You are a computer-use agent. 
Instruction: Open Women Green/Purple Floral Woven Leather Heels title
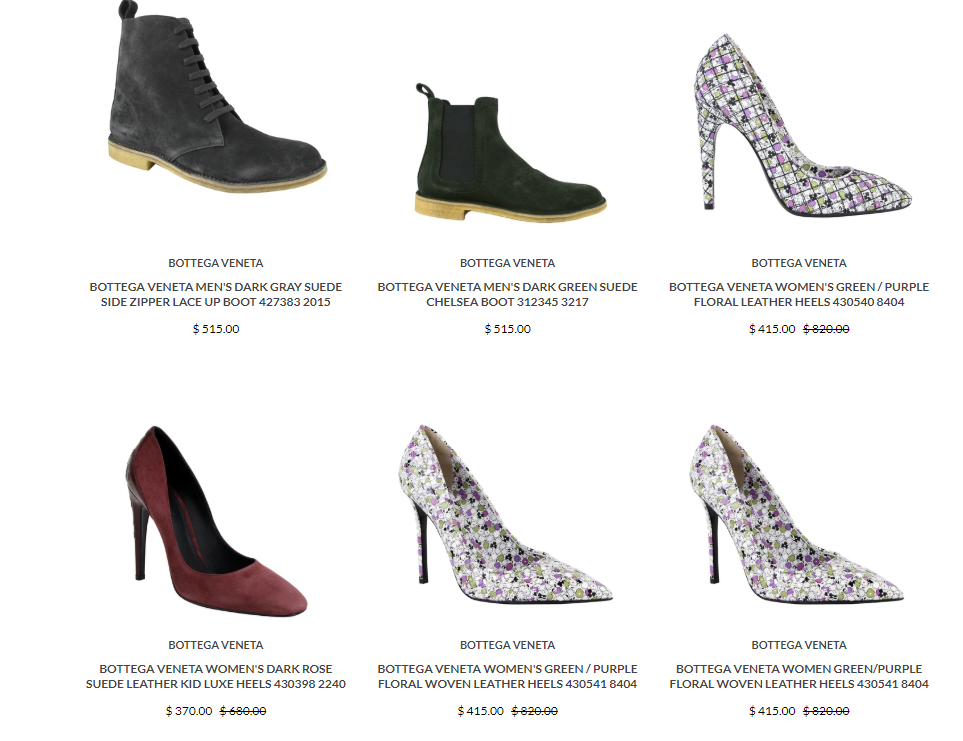(799, 676)
